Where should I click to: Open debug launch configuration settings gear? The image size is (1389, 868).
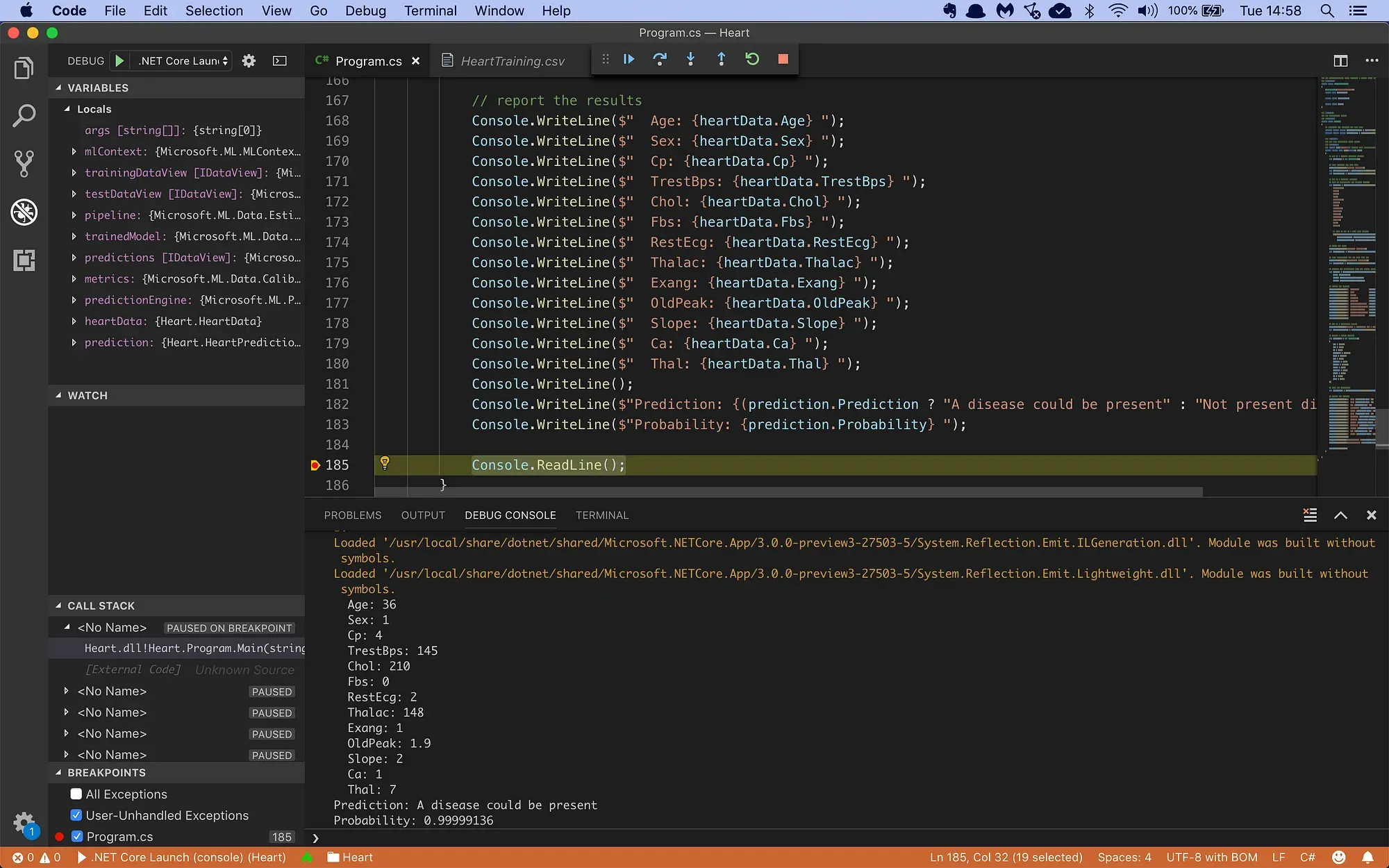pos(248,60)
